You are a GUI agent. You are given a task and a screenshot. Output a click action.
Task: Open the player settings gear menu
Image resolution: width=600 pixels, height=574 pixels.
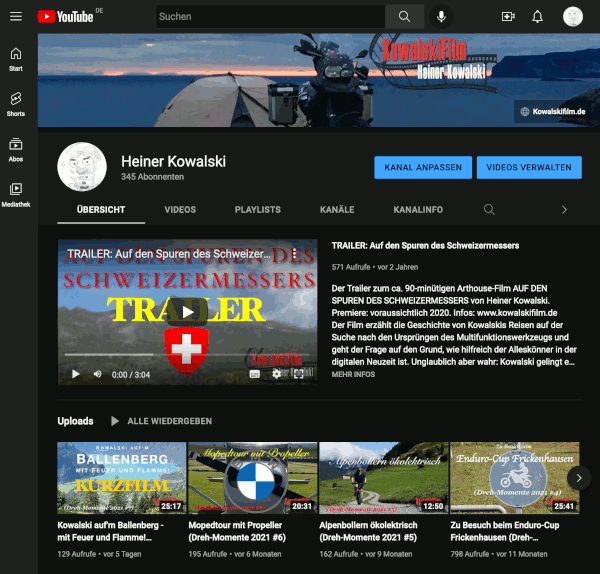pyautogui.click(x=277, y=374)
